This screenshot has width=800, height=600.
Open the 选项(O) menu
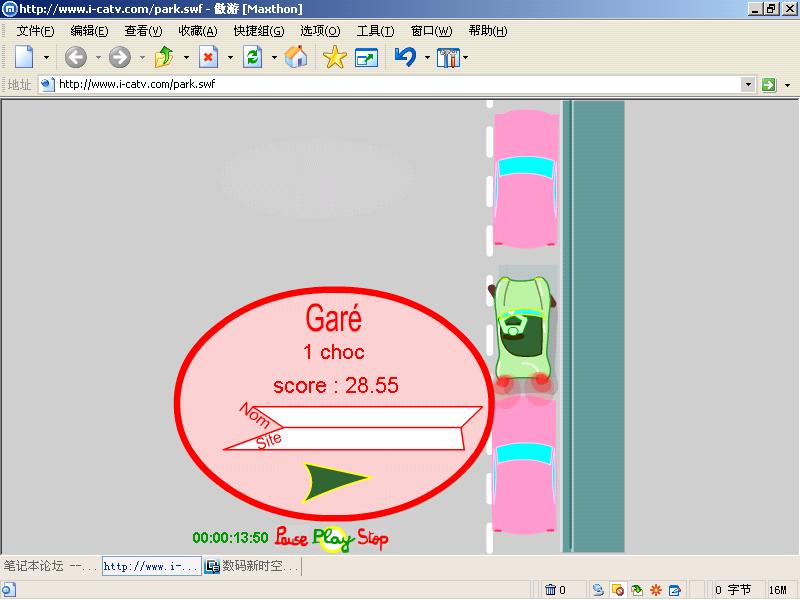(x=320, y=31)
